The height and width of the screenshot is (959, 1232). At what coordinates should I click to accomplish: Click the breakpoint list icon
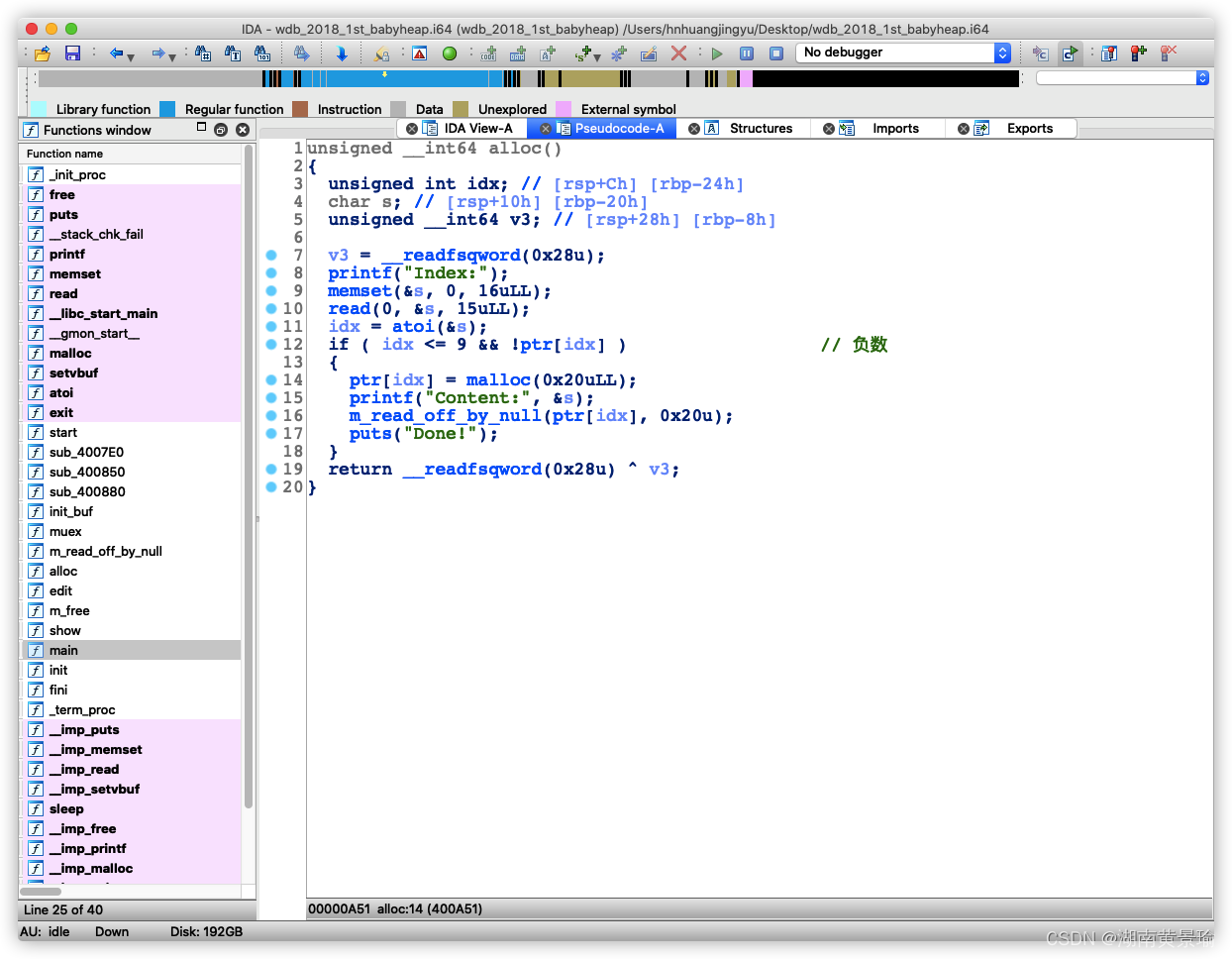coord(1109,53)
